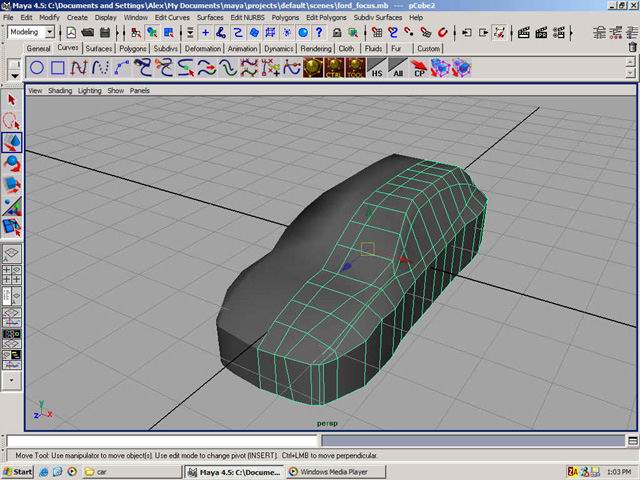Expand the panel layout arrow below the toolbox
640x480 pixels.
click(13, 380)
